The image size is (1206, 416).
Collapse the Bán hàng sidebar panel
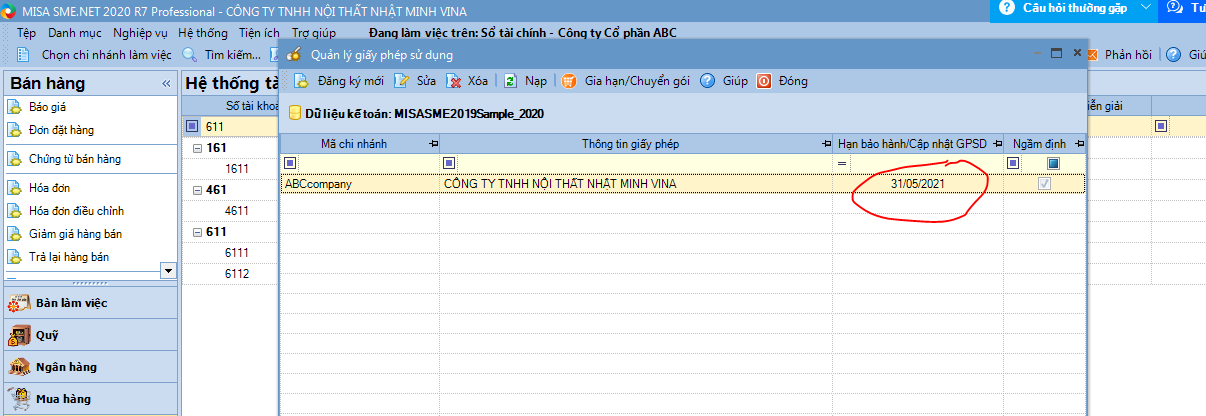point(166,84)
